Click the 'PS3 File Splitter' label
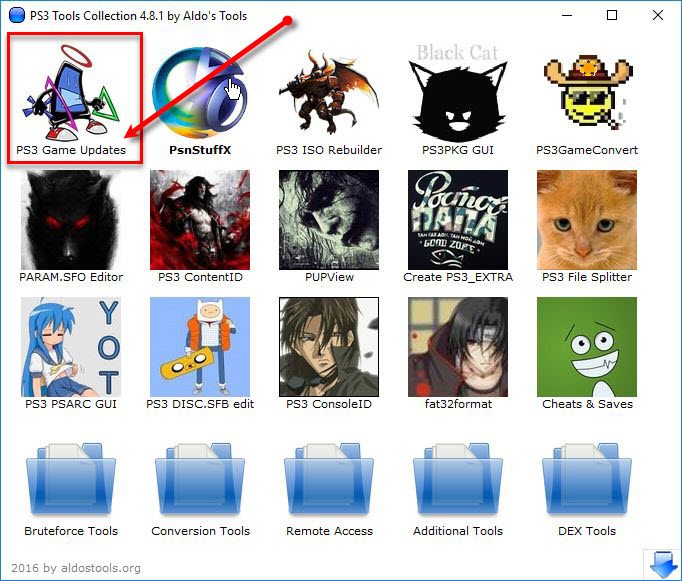Image resolution: width=682 pixels, height=581 pixels. 587,277
